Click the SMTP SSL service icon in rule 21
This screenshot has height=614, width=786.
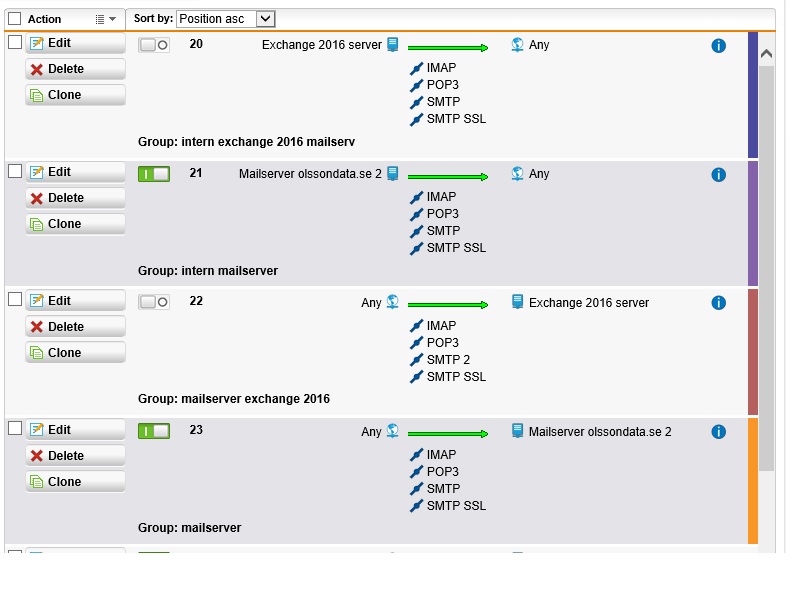click(x=416, y=248)
